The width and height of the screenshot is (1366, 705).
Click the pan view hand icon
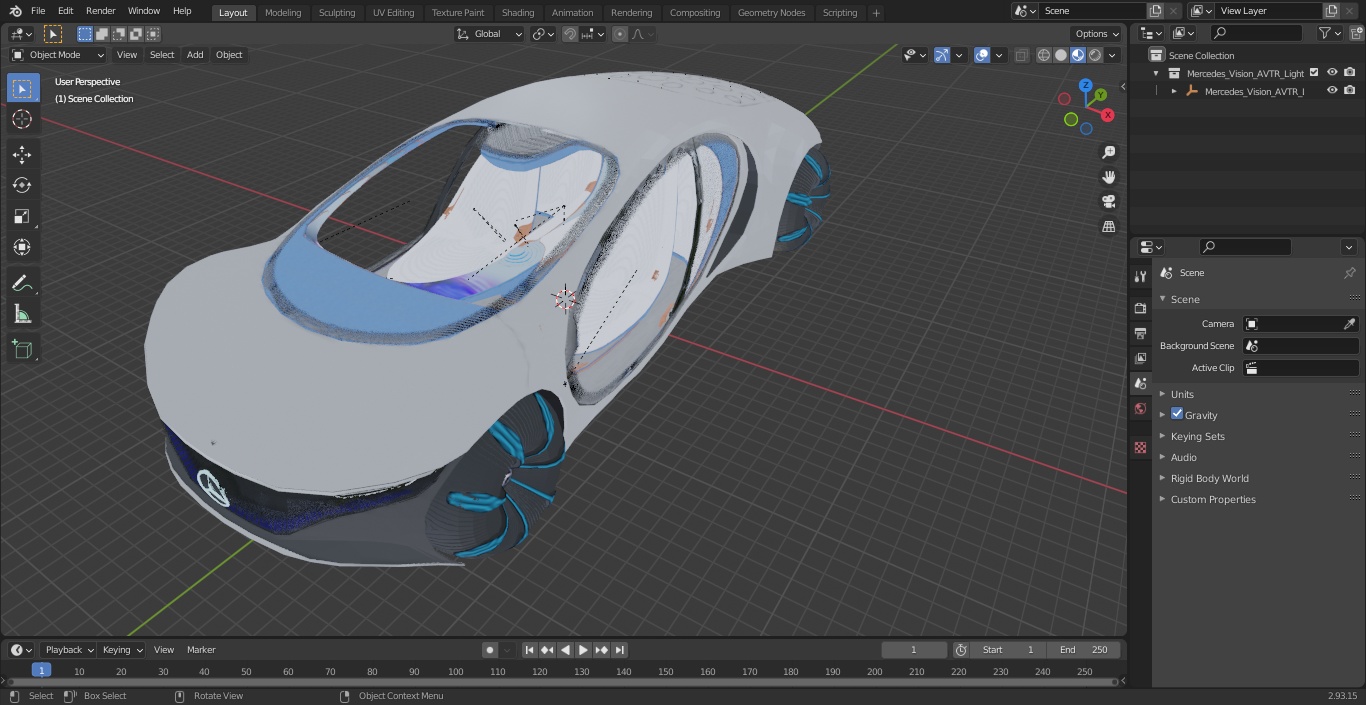1108,177
